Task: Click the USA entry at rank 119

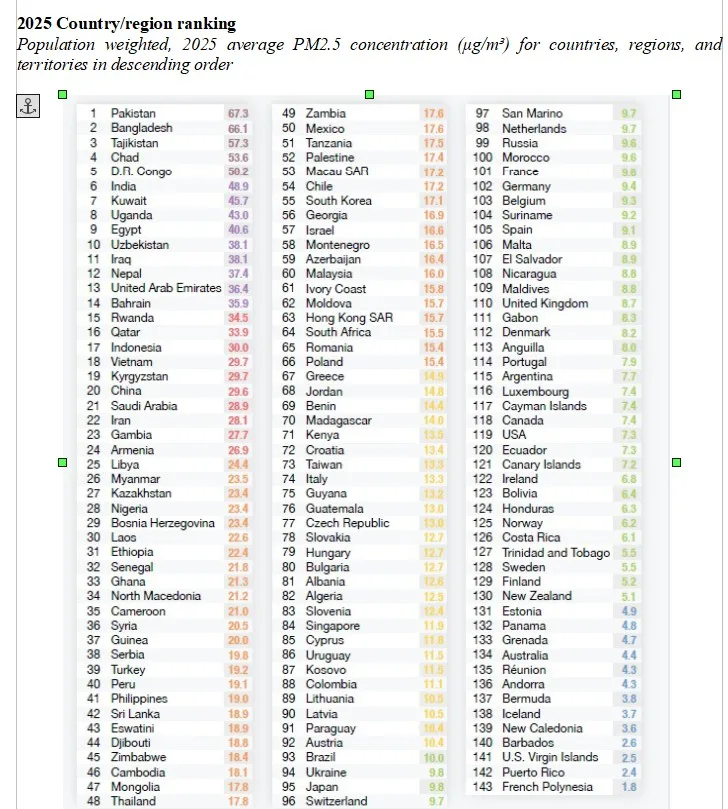Action: 514,435
